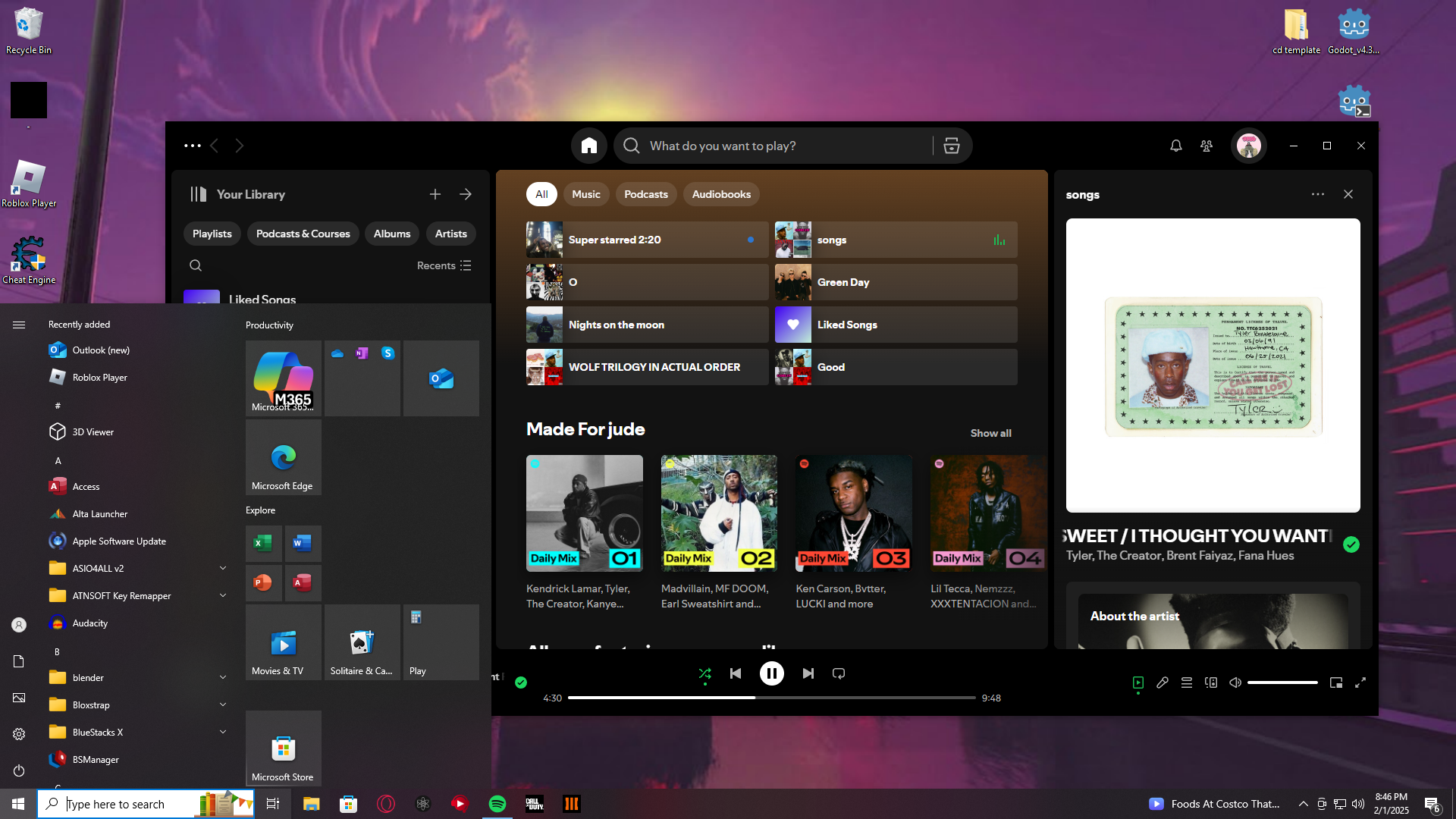The width and height of the screenshot is (1456, 819).
Task: Switch to the Podcasts filter tab
Action: point(645,194)
